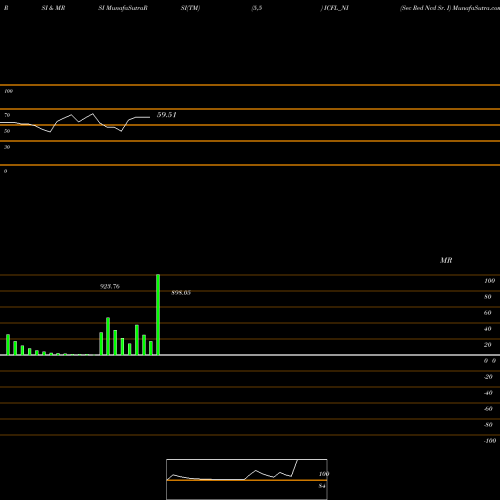Select the 'SI & MR' header text
This screenshot has height=500, width=500.
click(x=53, y=8)
